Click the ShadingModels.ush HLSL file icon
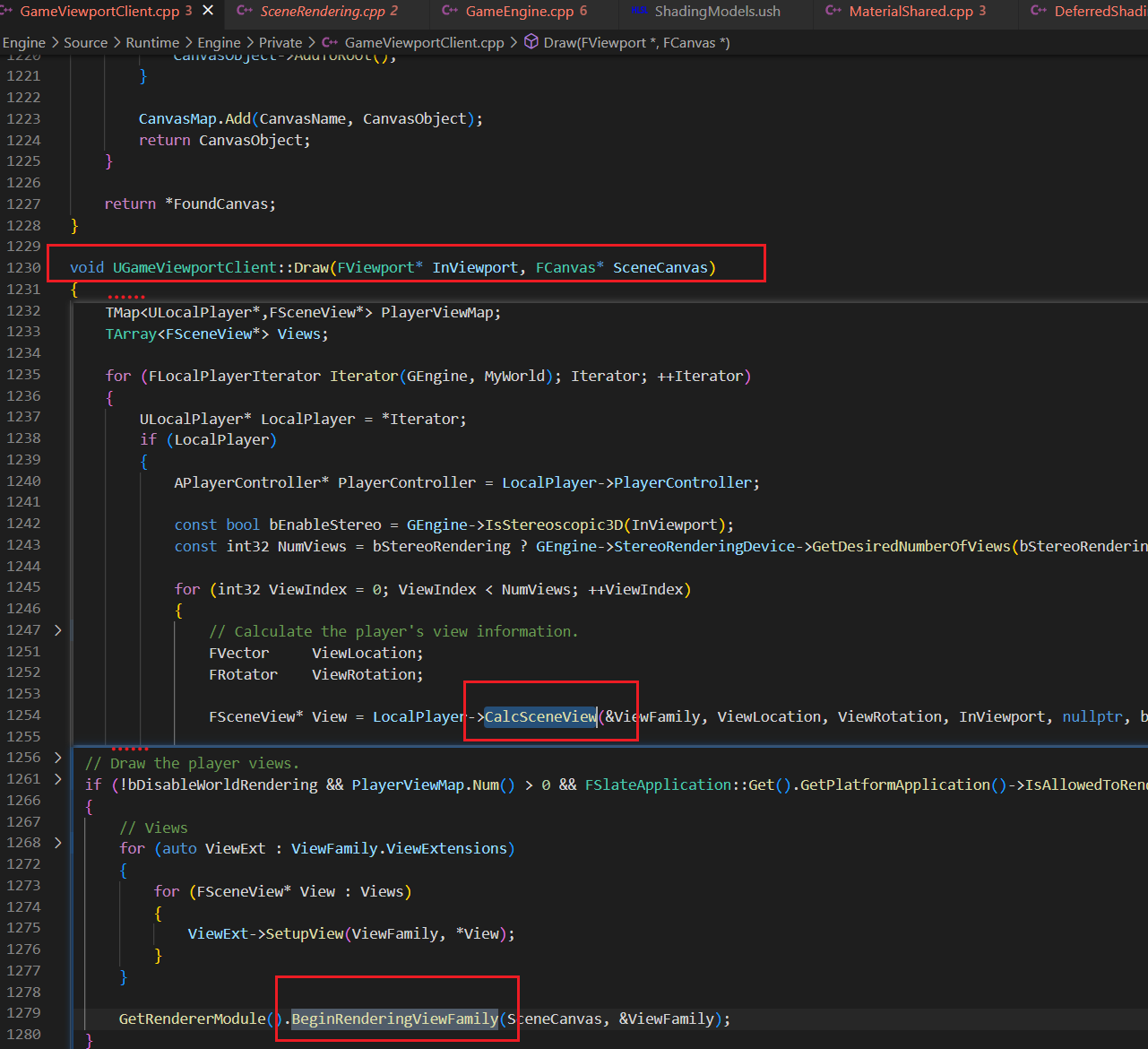 pos(640,11)
